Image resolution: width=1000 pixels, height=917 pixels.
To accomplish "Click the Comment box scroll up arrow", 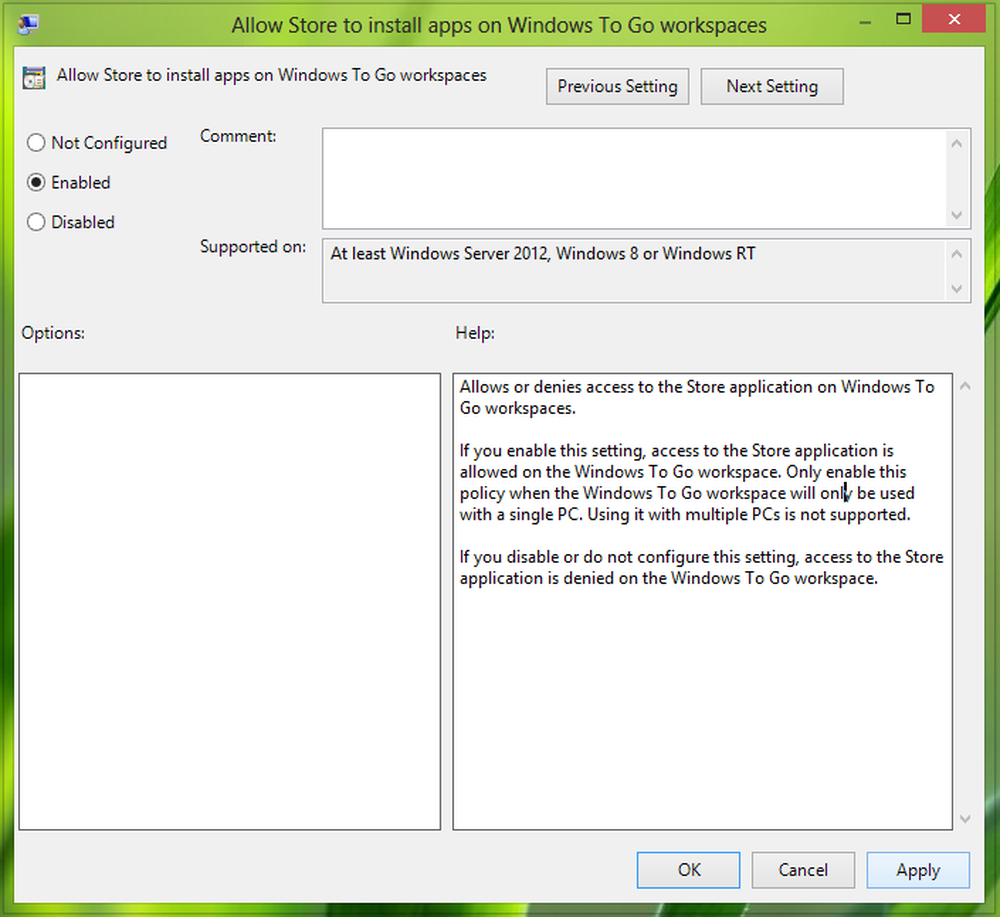I will coord(956,143).
